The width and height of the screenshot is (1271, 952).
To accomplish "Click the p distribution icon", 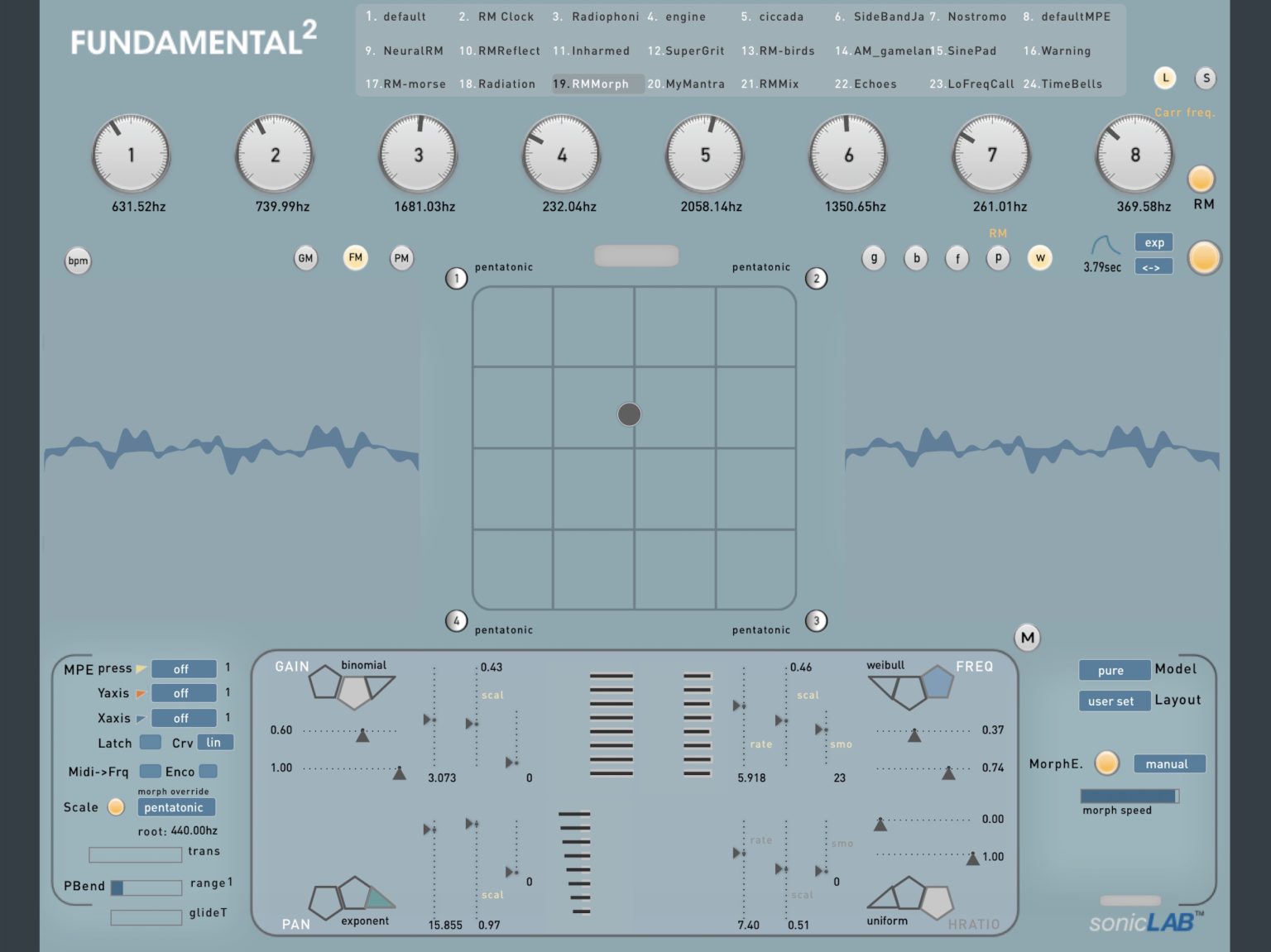I will [999, 258].
